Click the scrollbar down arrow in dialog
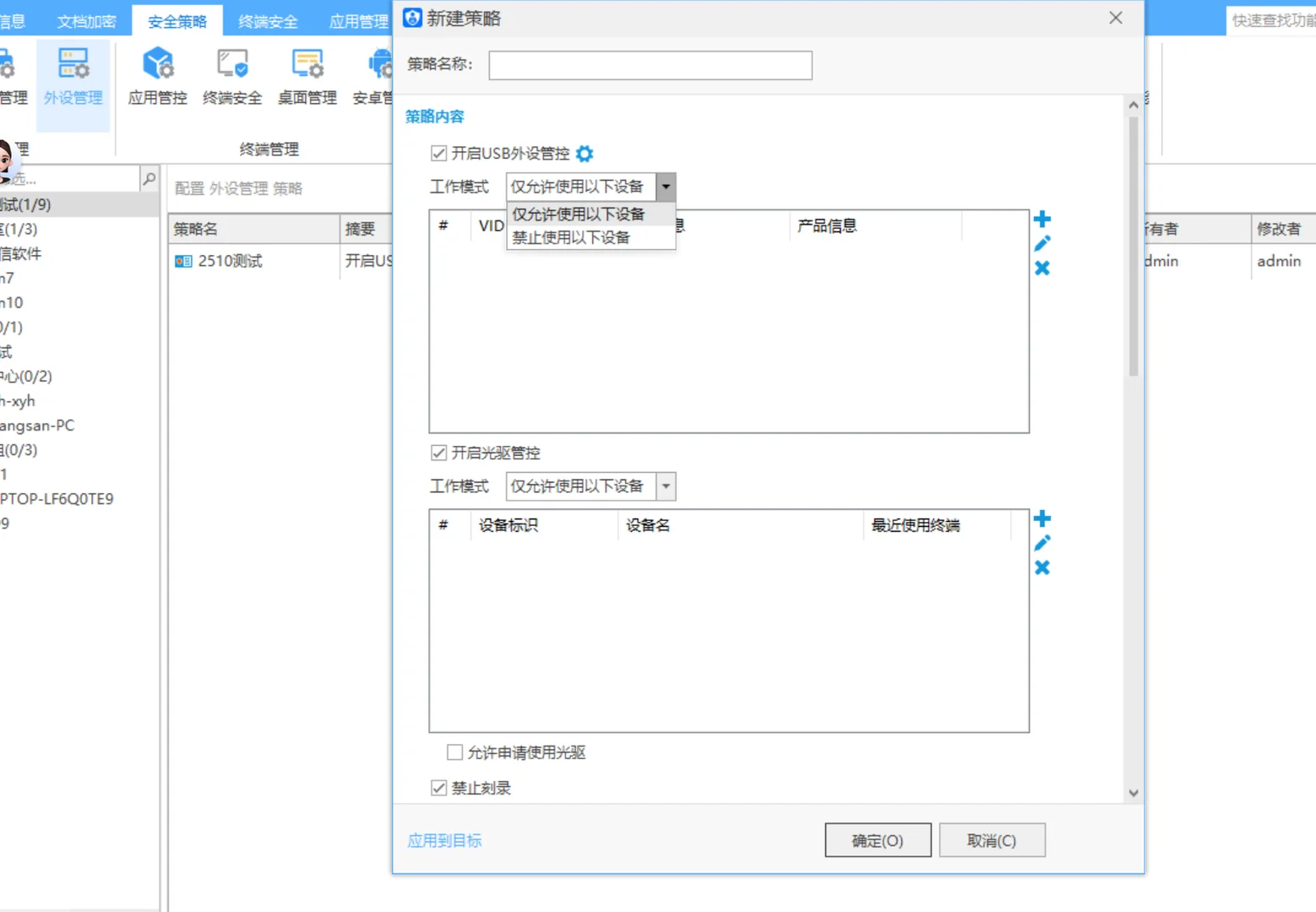The height and width of the screenshot is (912, 1316). tap(1134, 793)
